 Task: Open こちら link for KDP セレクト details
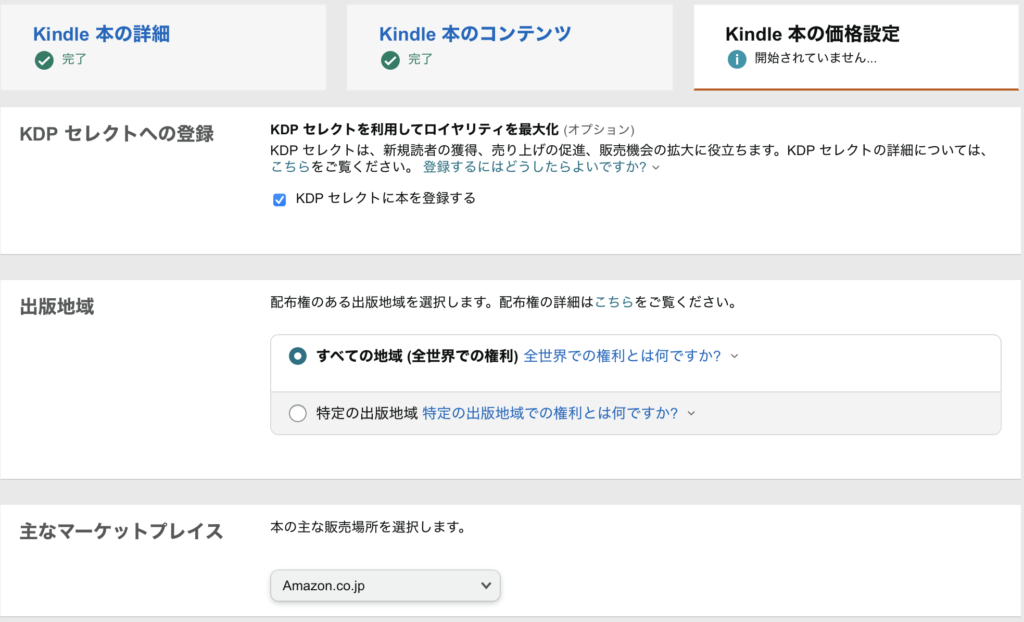pos(290,168)
